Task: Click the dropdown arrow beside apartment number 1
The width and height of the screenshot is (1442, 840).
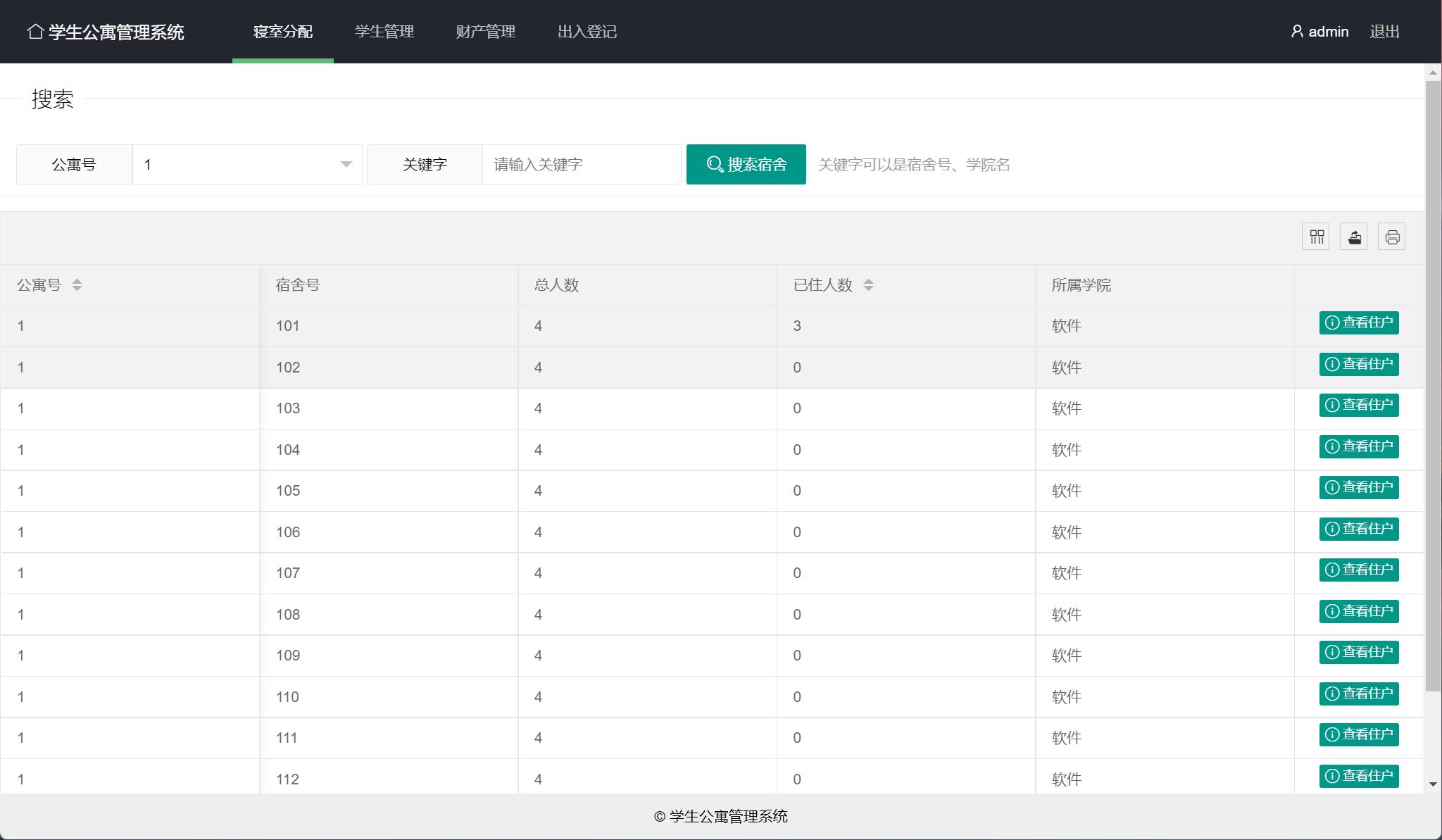Action: pos(346,164)
